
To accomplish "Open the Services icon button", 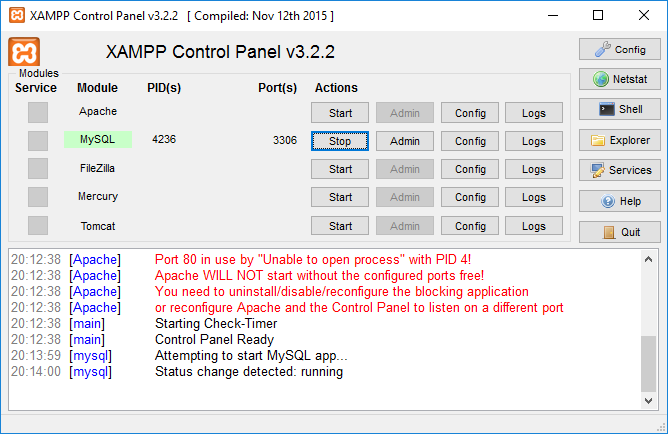I will [619, 170].
